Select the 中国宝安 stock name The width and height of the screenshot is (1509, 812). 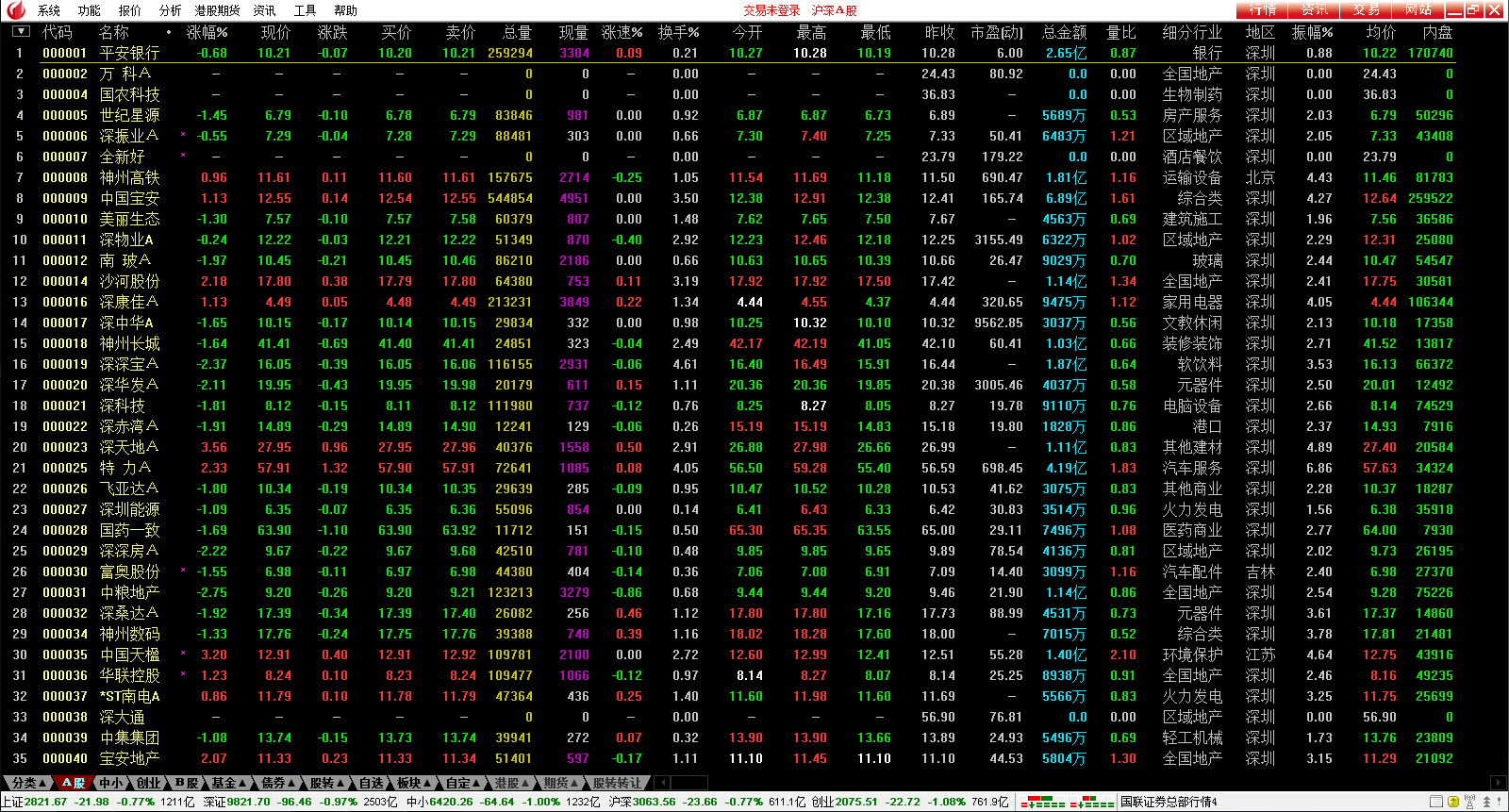(130, 198)
